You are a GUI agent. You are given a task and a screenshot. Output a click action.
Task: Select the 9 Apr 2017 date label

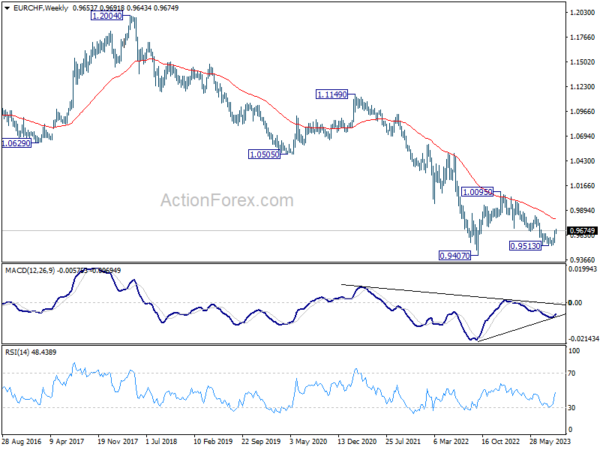67,441
